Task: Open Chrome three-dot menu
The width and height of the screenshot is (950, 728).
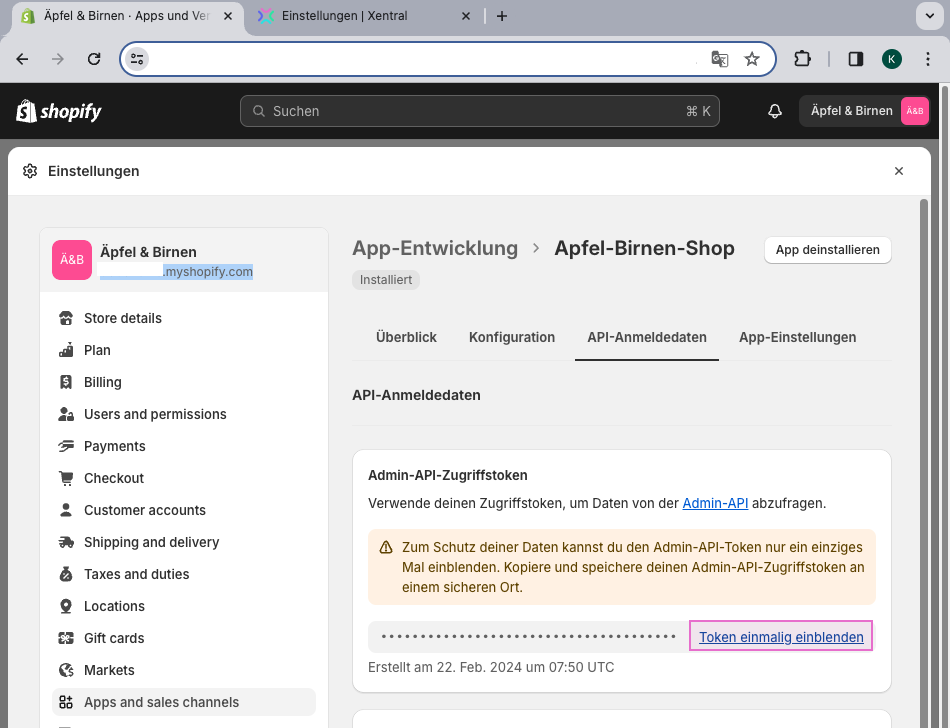Action: pyautogui.click(x=928, y=59)
